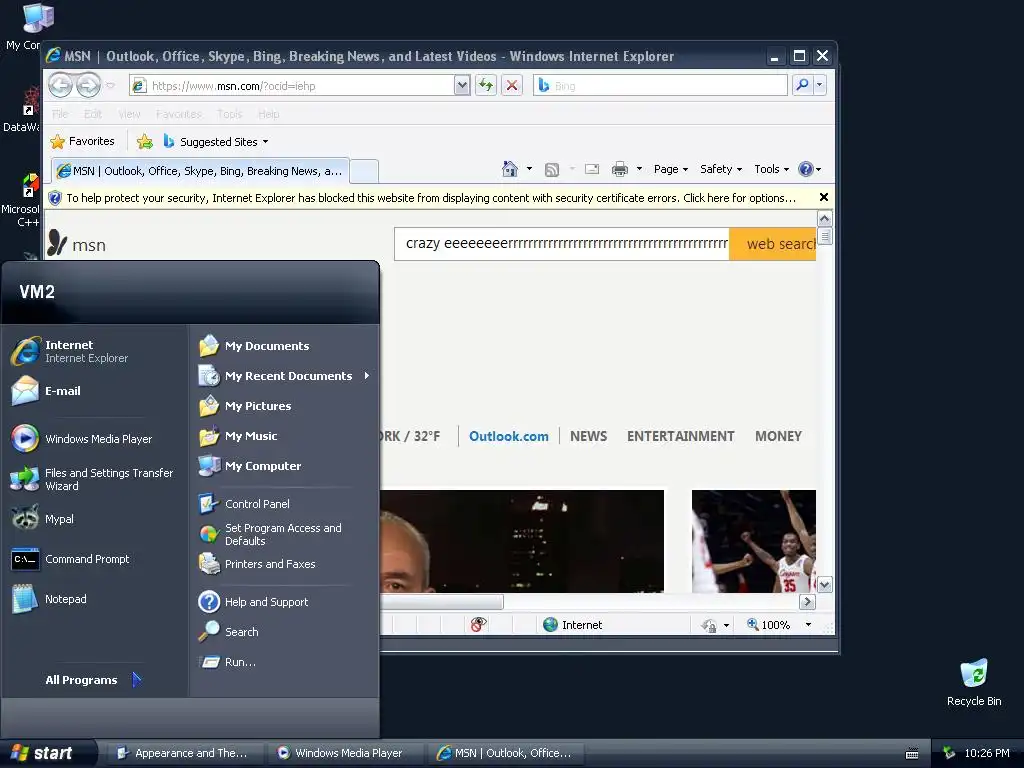This screenshot has height=768, width=1024.
Task: Click the IE Back navigation button
Action: (61, 85)
